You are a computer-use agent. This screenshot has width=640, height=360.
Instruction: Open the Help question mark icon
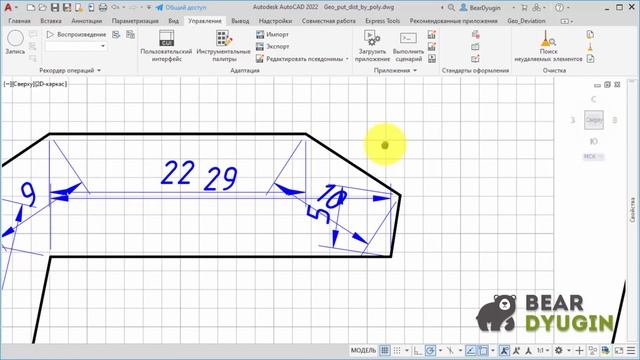point(560,7)
